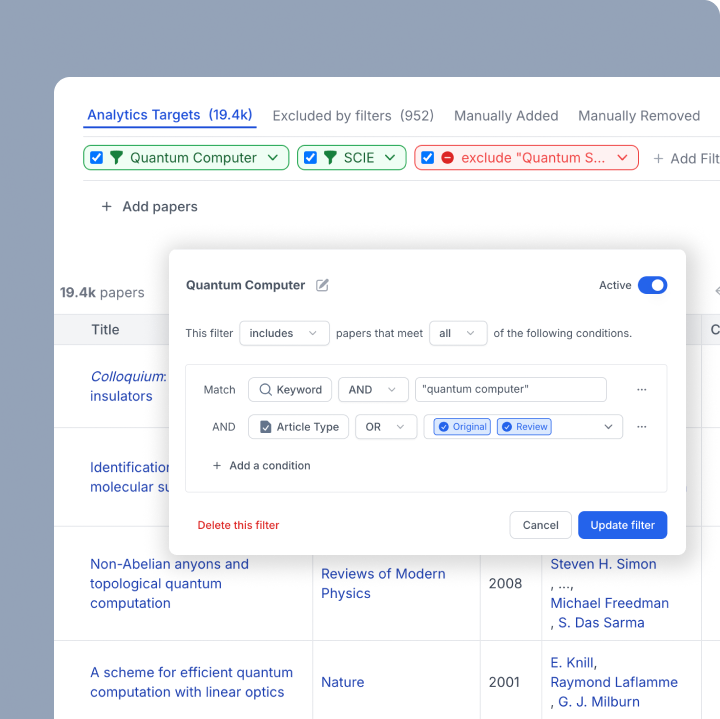
Task: Open the more options menu for Keyword condition
Action: (x=641, y=389)
